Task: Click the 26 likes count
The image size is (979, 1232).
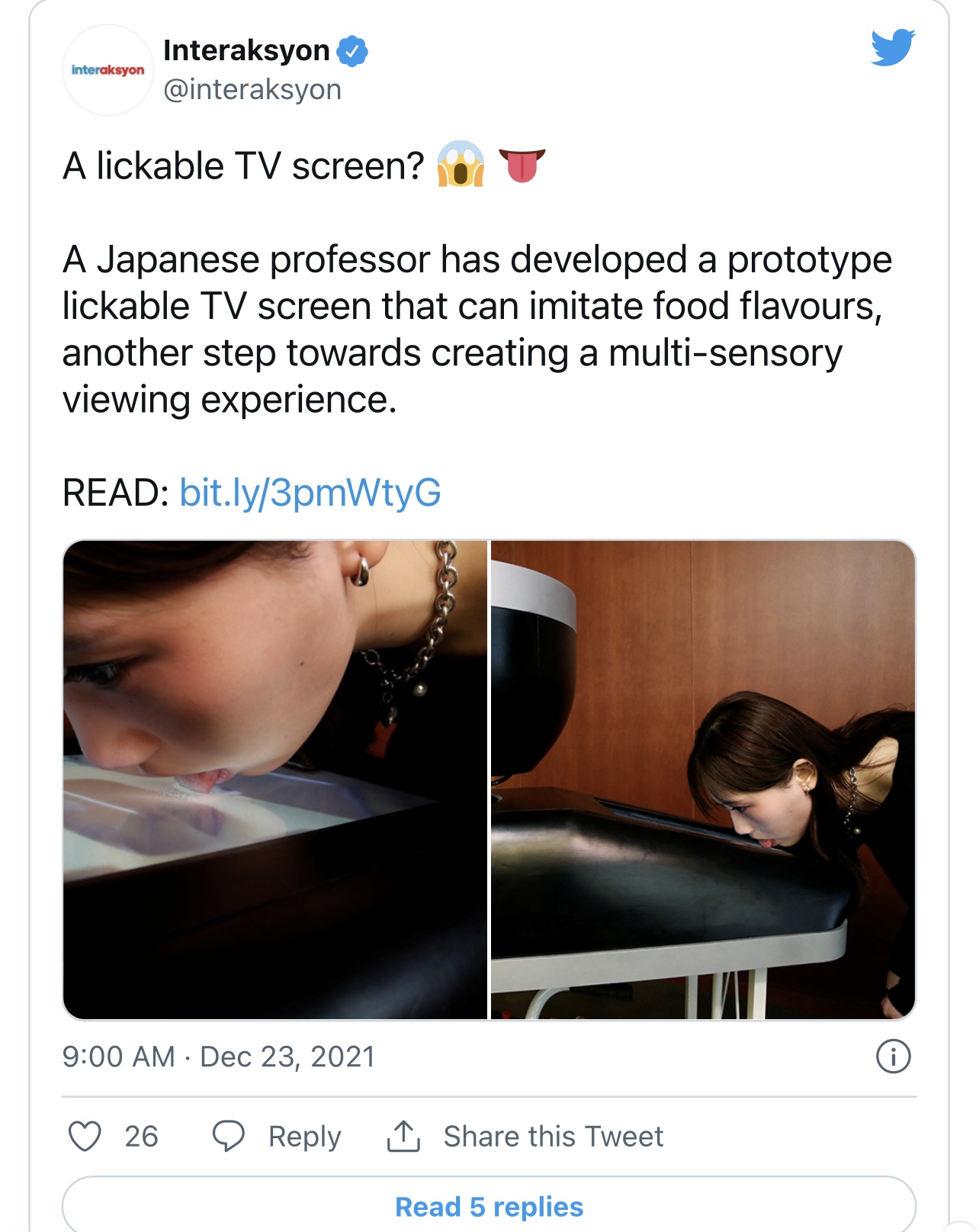Action: [x=141, y=1137]
